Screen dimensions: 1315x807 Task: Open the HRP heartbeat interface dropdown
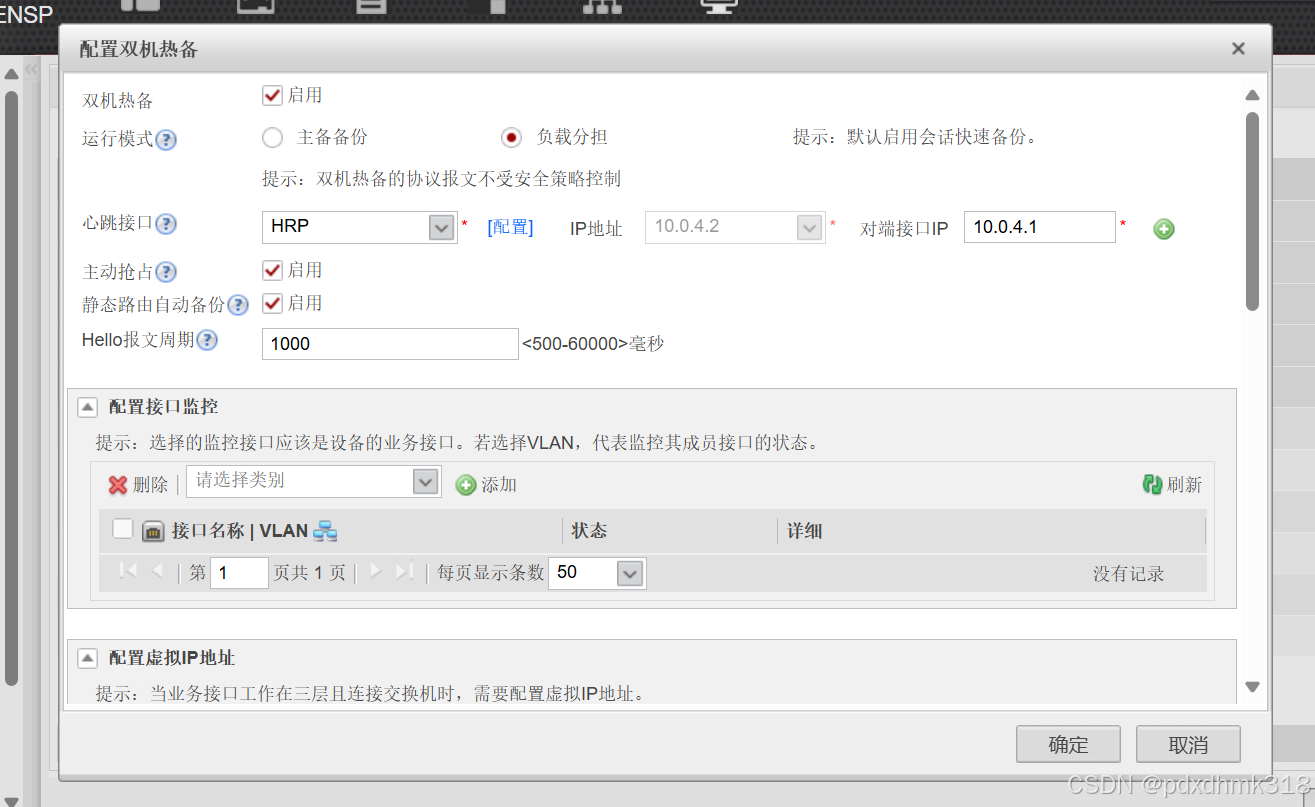click(x=442, y=227)
